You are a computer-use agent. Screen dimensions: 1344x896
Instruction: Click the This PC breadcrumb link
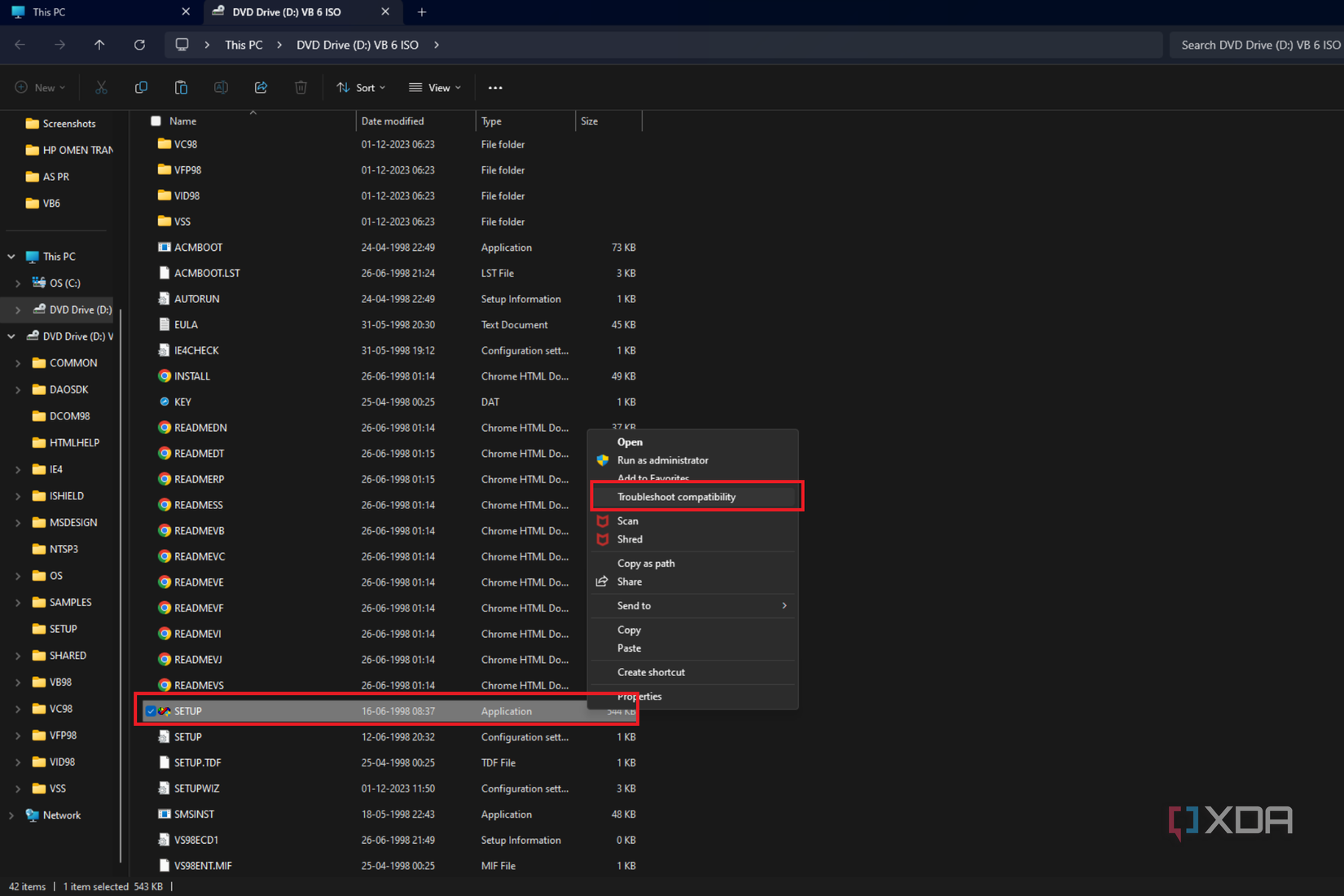tap(243, 45)
